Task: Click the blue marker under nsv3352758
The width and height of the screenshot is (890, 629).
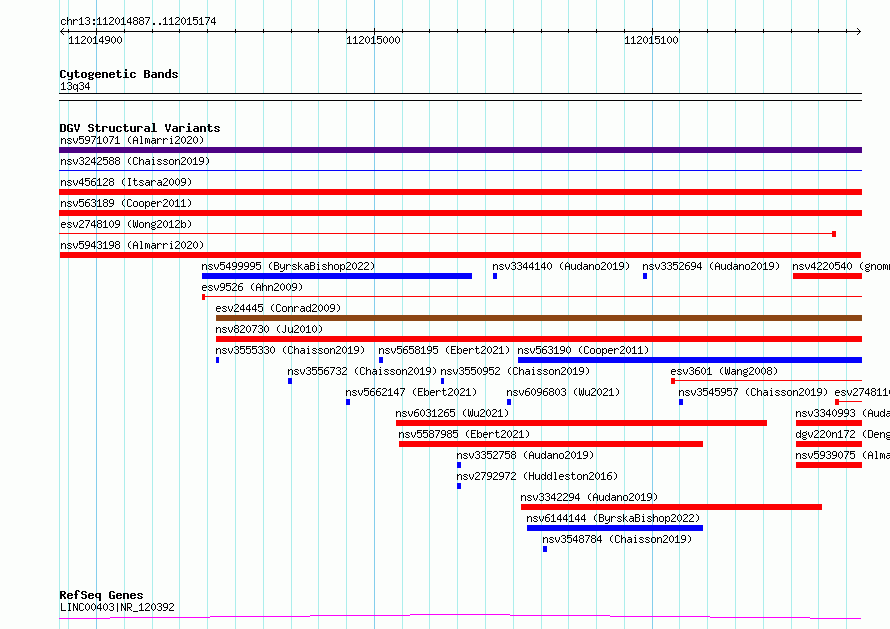Action: pos(459,465)
